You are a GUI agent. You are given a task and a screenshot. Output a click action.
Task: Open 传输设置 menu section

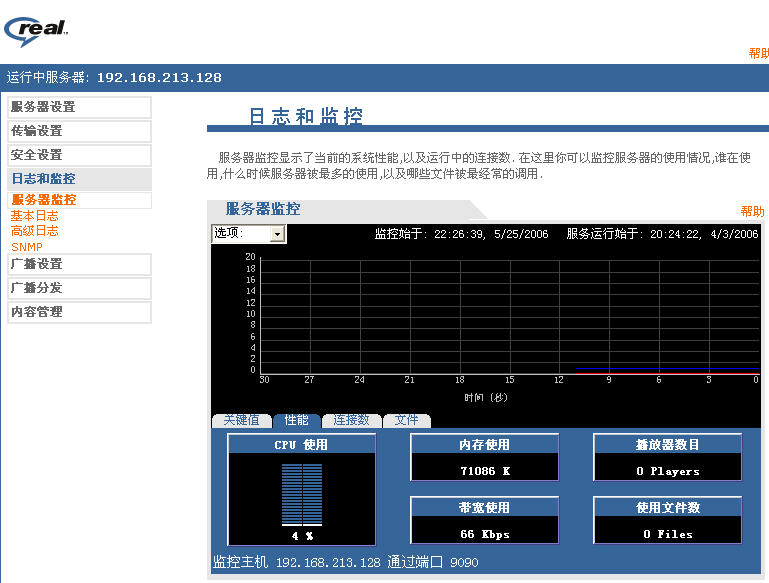click(79, 131)
